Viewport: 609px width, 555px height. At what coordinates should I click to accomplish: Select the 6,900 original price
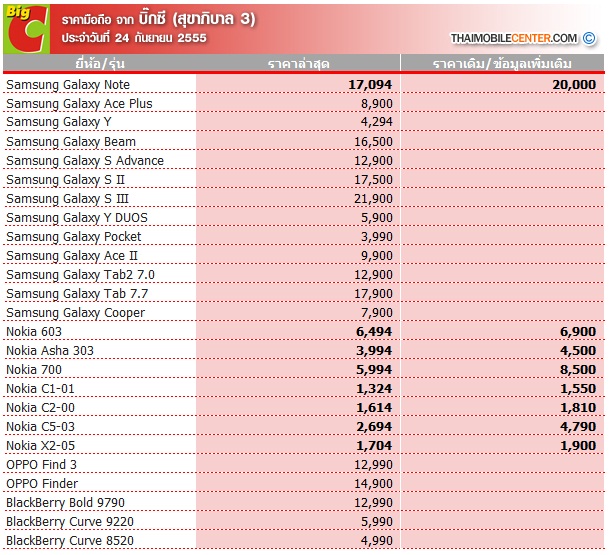click(x=578, y=332)
